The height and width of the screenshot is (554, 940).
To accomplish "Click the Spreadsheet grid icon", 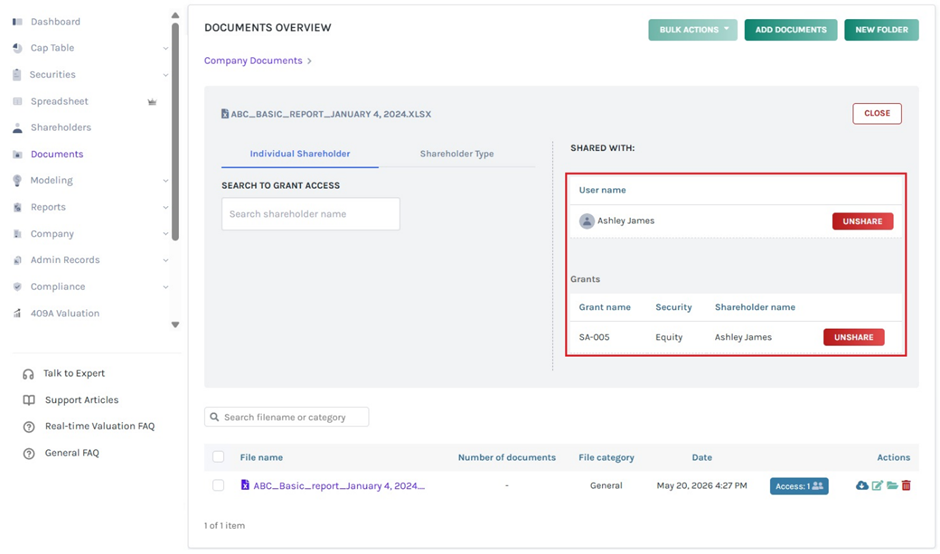I will tap(17, 101).
